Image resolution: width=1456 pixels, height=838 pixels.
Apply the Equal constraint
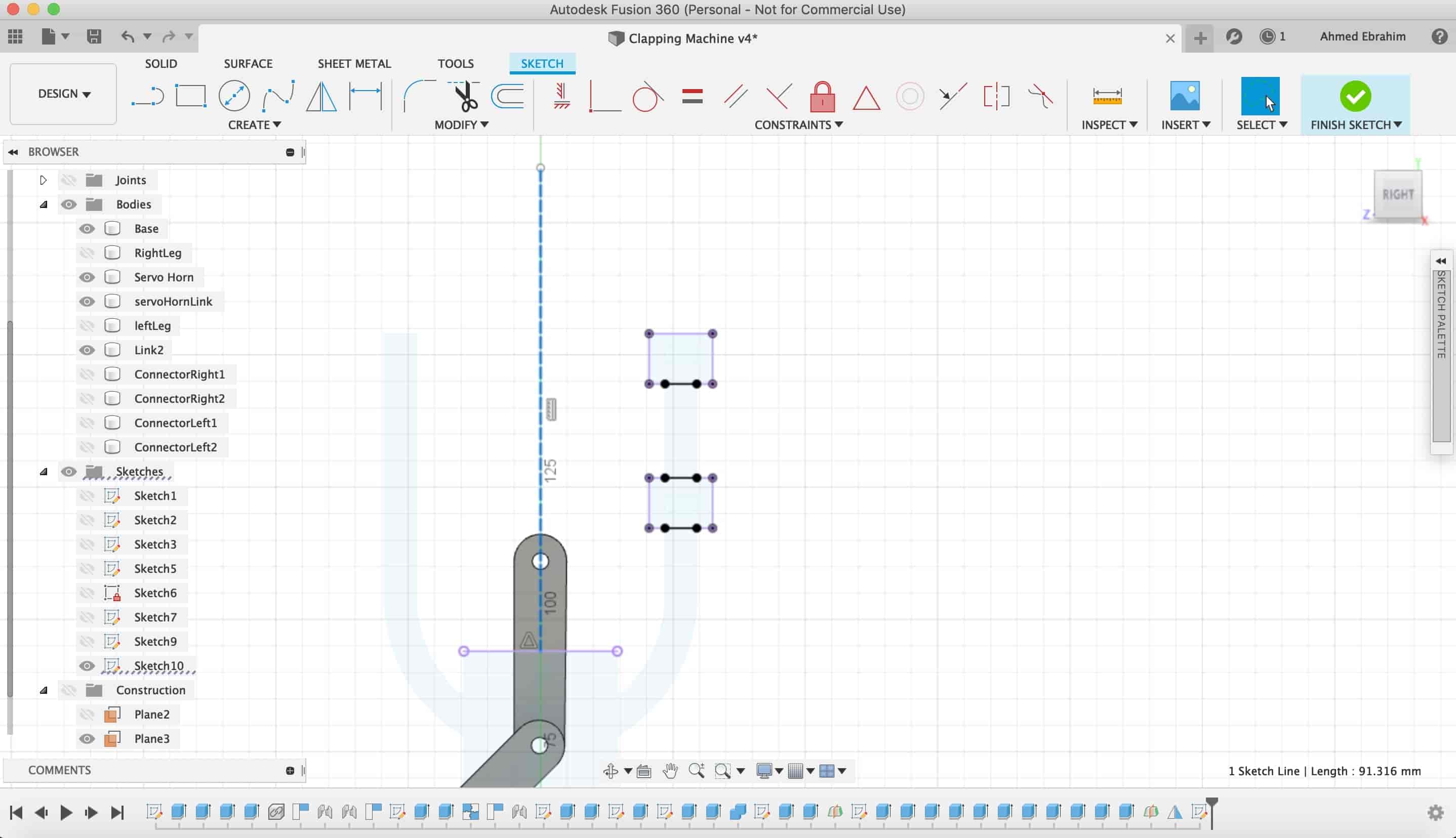(692, 96)
